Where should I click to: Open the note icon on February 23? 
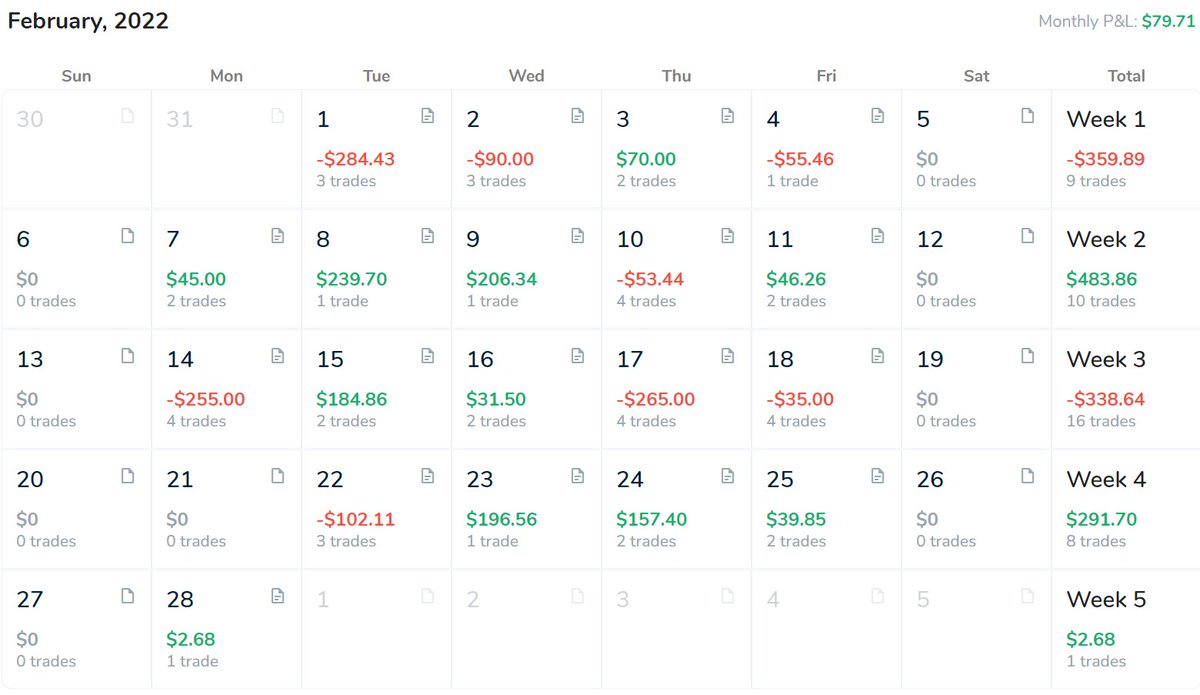pos(577,476)
